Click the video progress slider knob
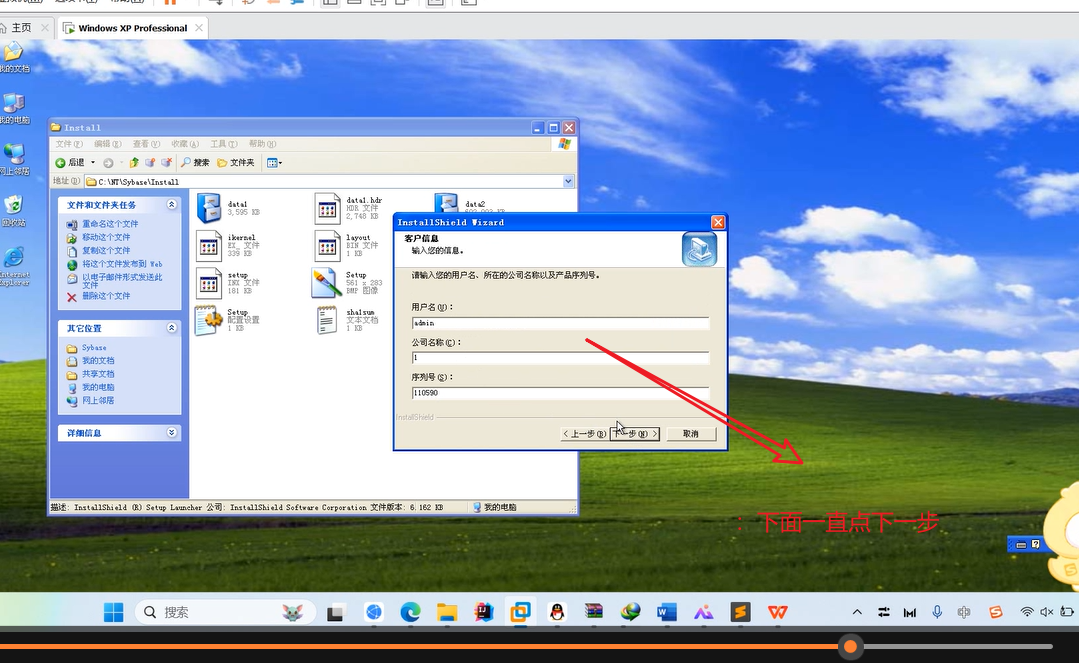Image resolution: width=1079 pixels, height=663 pixels. (851, 646)
